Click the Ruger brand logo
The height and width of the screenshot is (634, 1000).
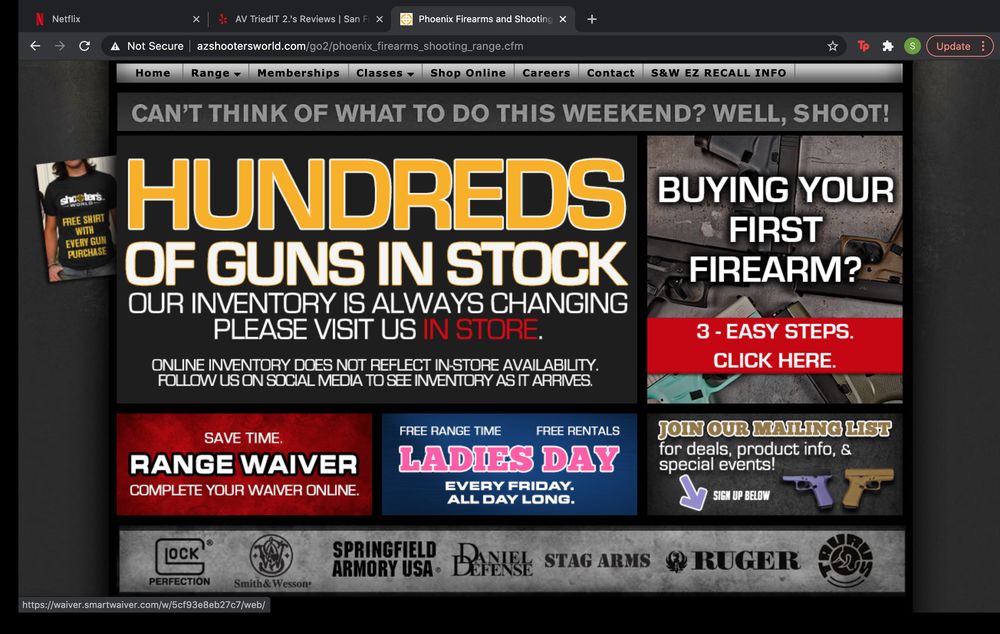point(732,561)
